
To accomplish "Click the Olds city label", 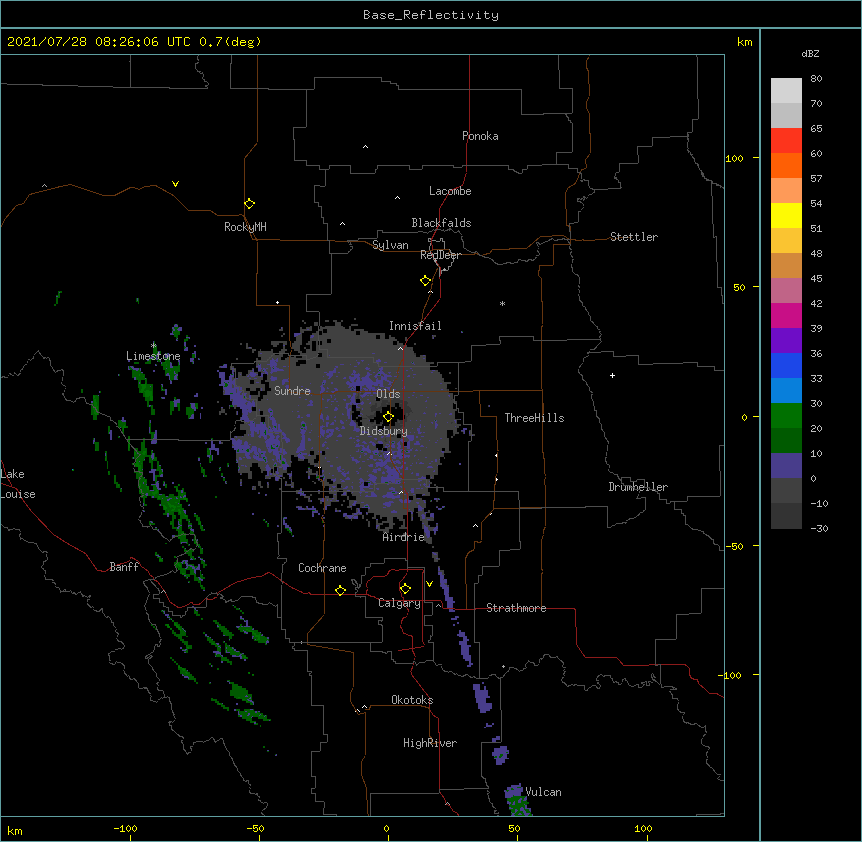I will (388, 394).
